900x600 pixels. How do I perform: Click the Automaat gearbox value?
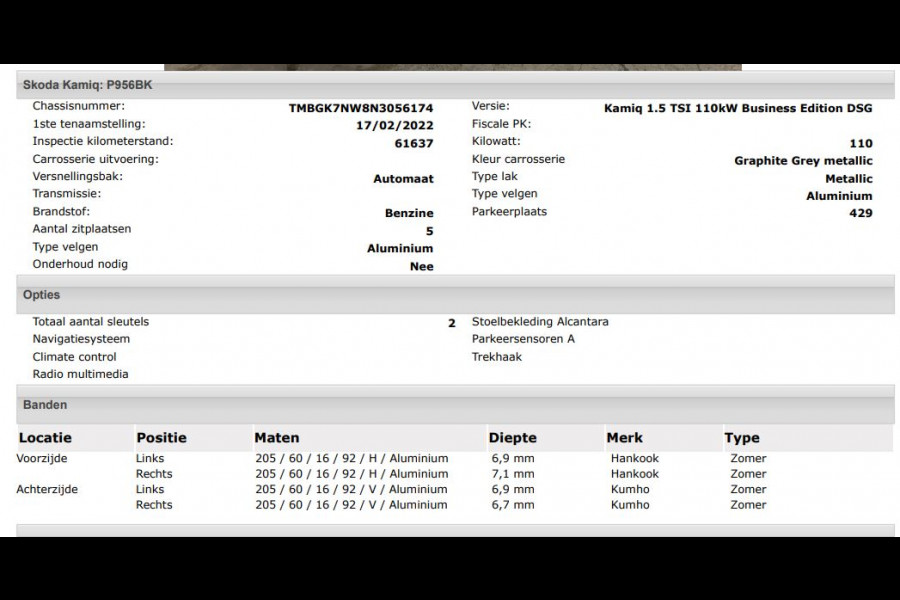point(403,179)
